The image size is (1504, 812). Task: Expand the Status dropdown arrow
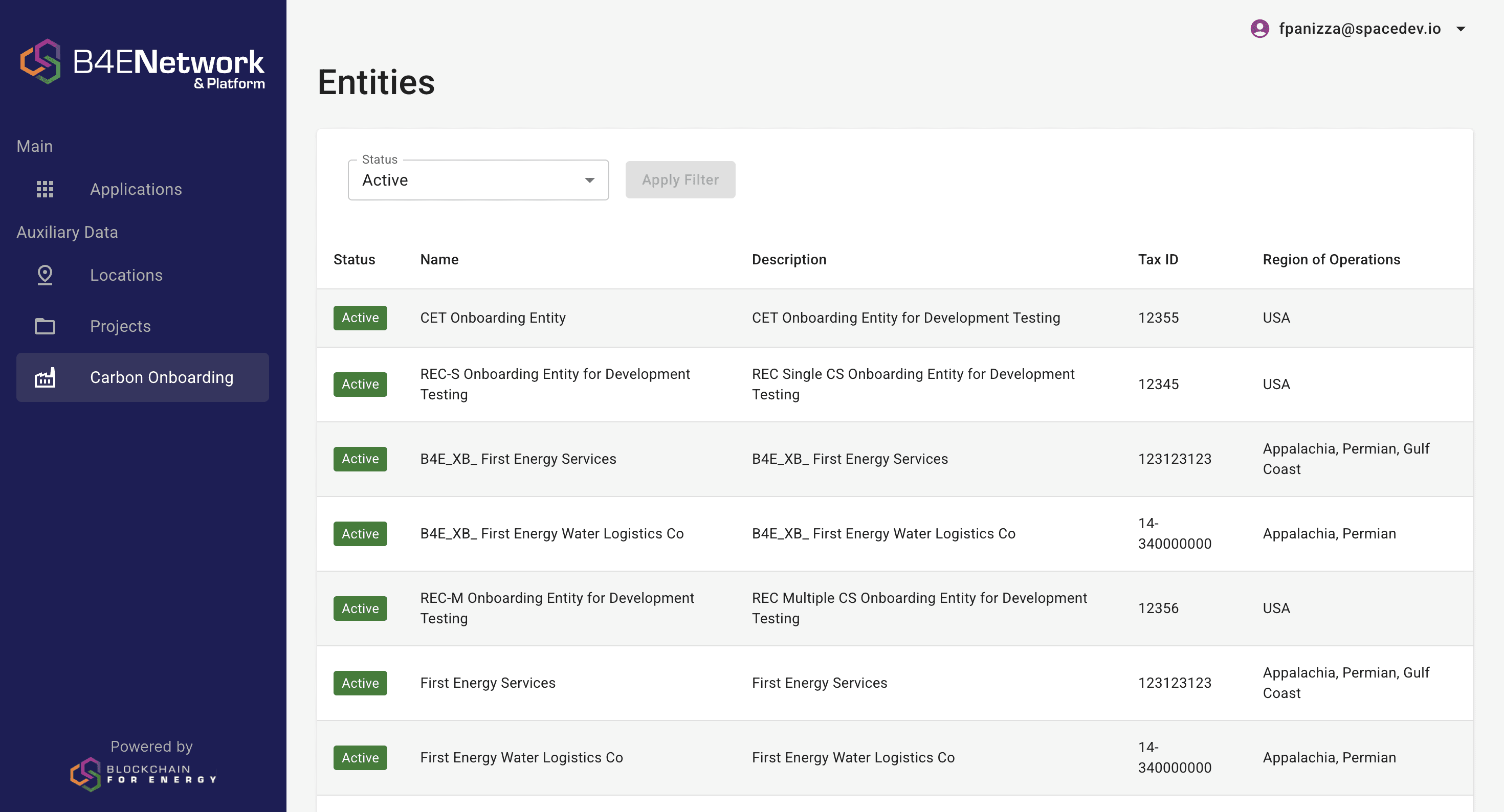click(x=589, y=181)
